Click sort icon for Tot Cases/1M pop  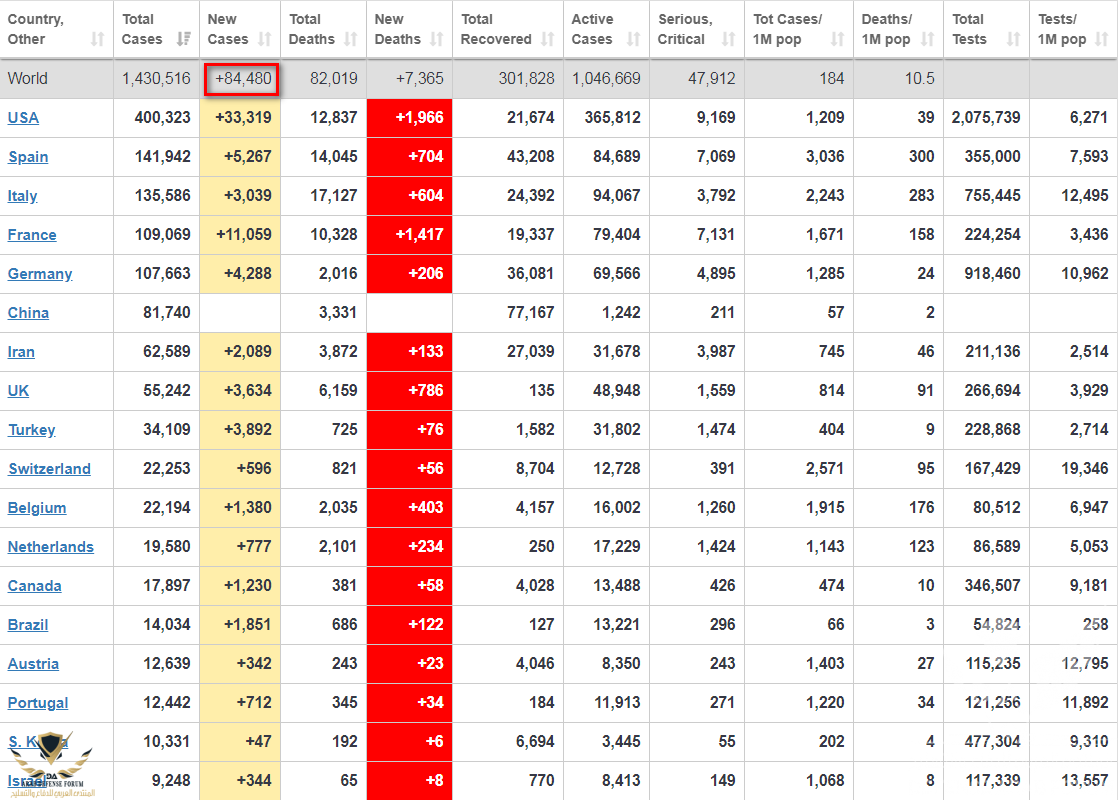click(838, 40)
